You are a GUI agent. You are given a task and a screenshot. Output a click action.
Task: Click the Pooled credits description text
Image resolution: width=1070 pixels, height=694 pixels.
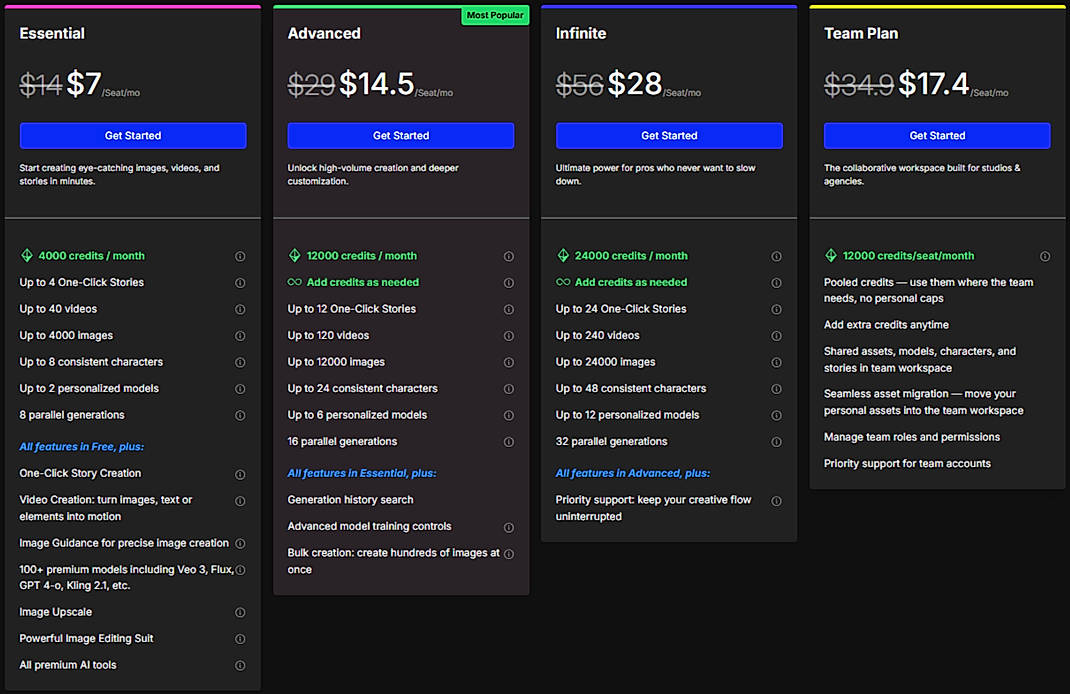pyautogui.click(x=928, y=290)
